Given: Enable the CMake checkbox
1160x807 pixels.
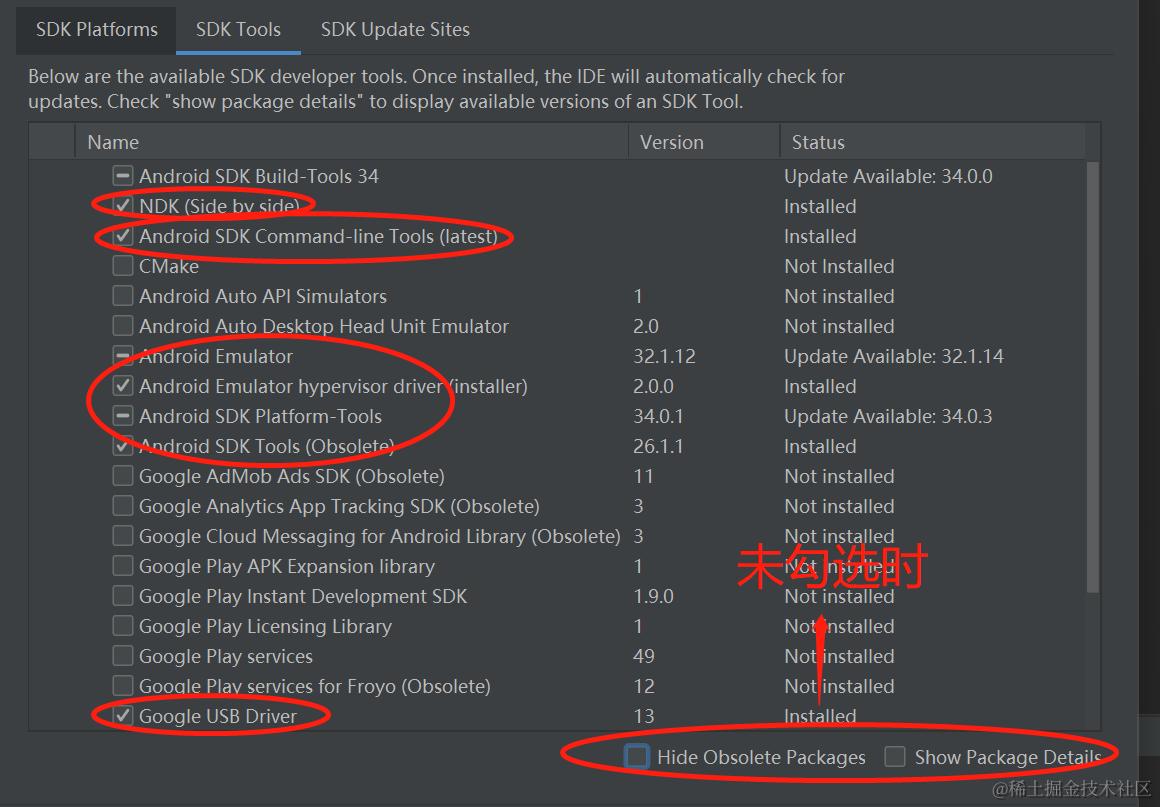Looking at the screenshot, I should [x=123, y=266].
